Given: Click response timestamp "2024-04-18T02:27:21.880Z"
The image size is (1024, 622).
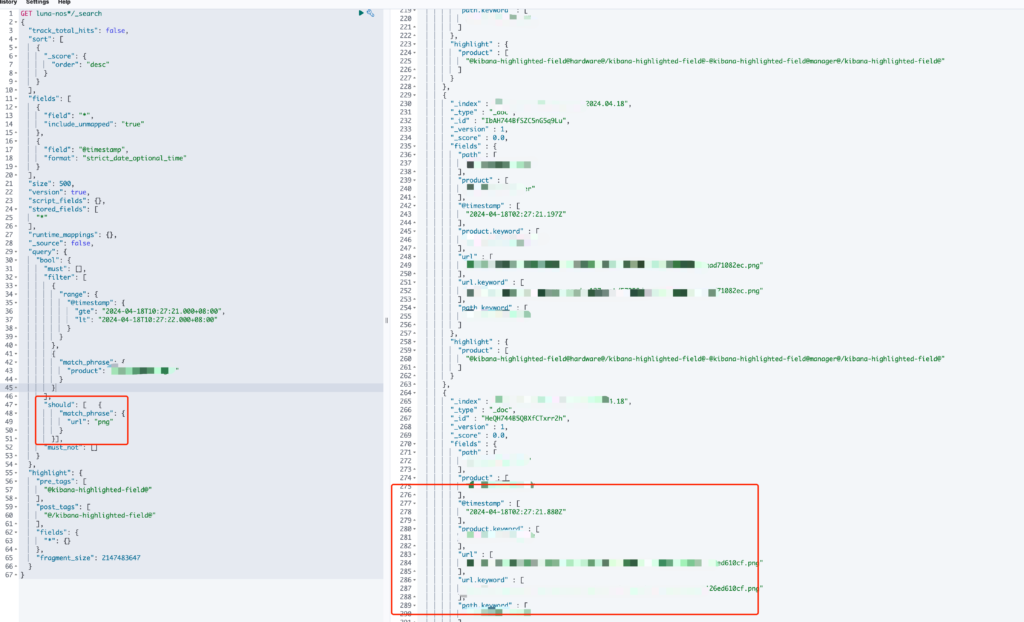Looking at the screenshot, I should click(516, 512).
